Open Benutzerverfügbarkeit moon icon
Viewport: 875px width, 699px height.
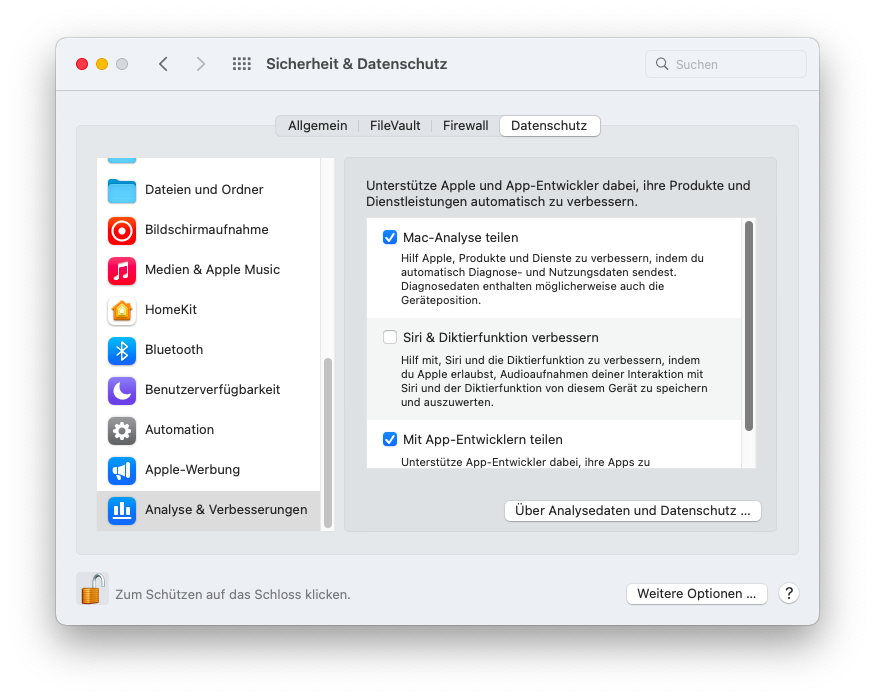pyautogui.click(x=122, y=390)
